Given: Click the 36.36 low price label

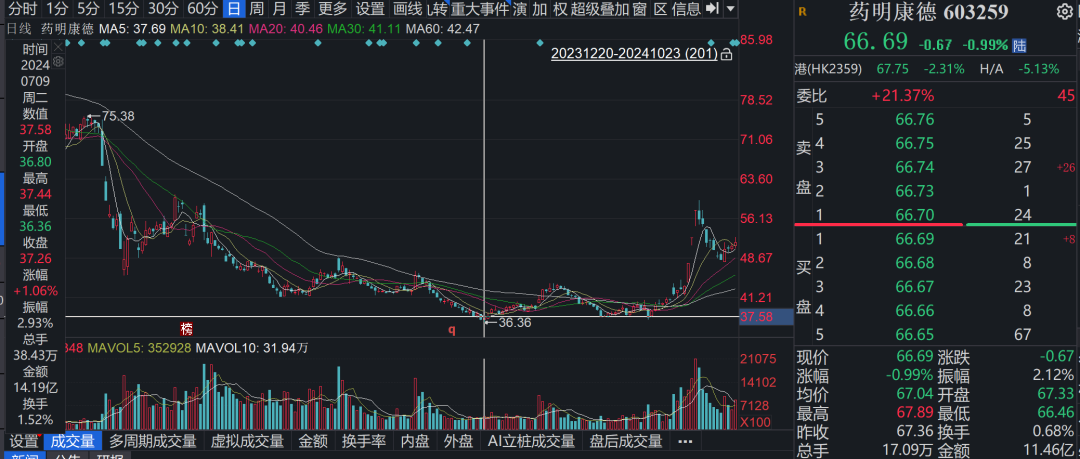Looking at the screenshot, I should coord(514,322).
